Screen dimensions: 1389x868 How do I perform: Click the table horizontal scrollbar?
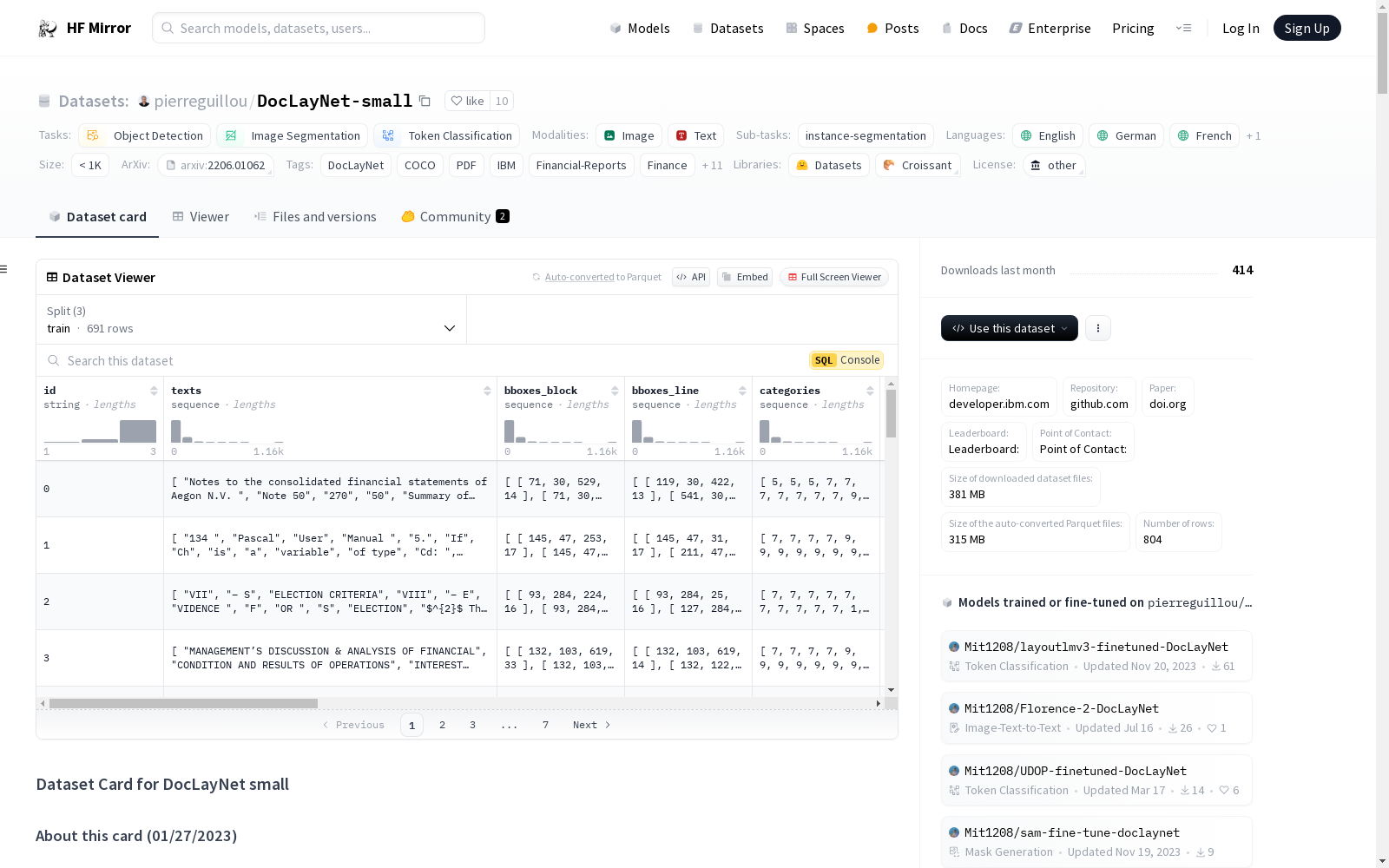click(184, 703)
